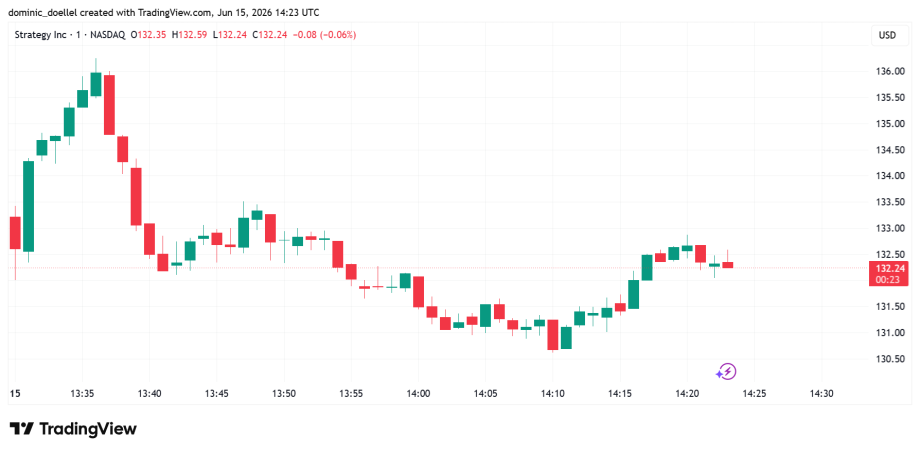Viewport: 920px width, 453px height.
Task: Click the TradingView wordmark text
Action: tap(88, 429)
